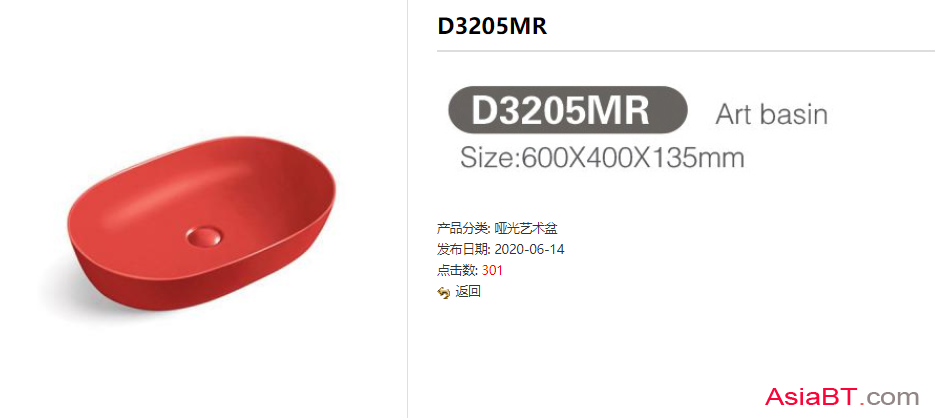Click the red AsiaBT part of the logo
Image resolution: width=935 pixels, height=418 pixels.
(x=811, y=397)
